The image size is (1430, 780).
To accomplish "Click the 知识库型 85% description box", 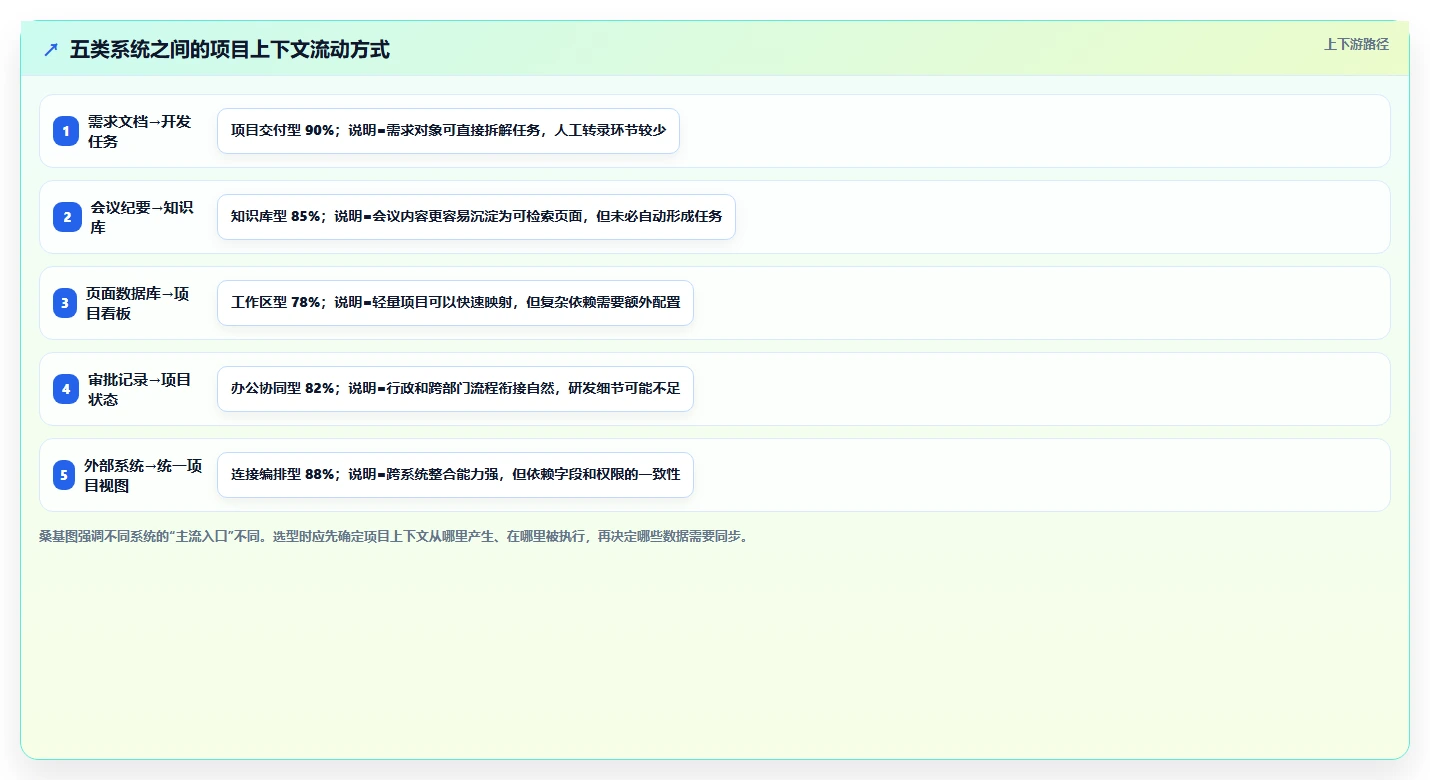I will click(x=476, y=217).
